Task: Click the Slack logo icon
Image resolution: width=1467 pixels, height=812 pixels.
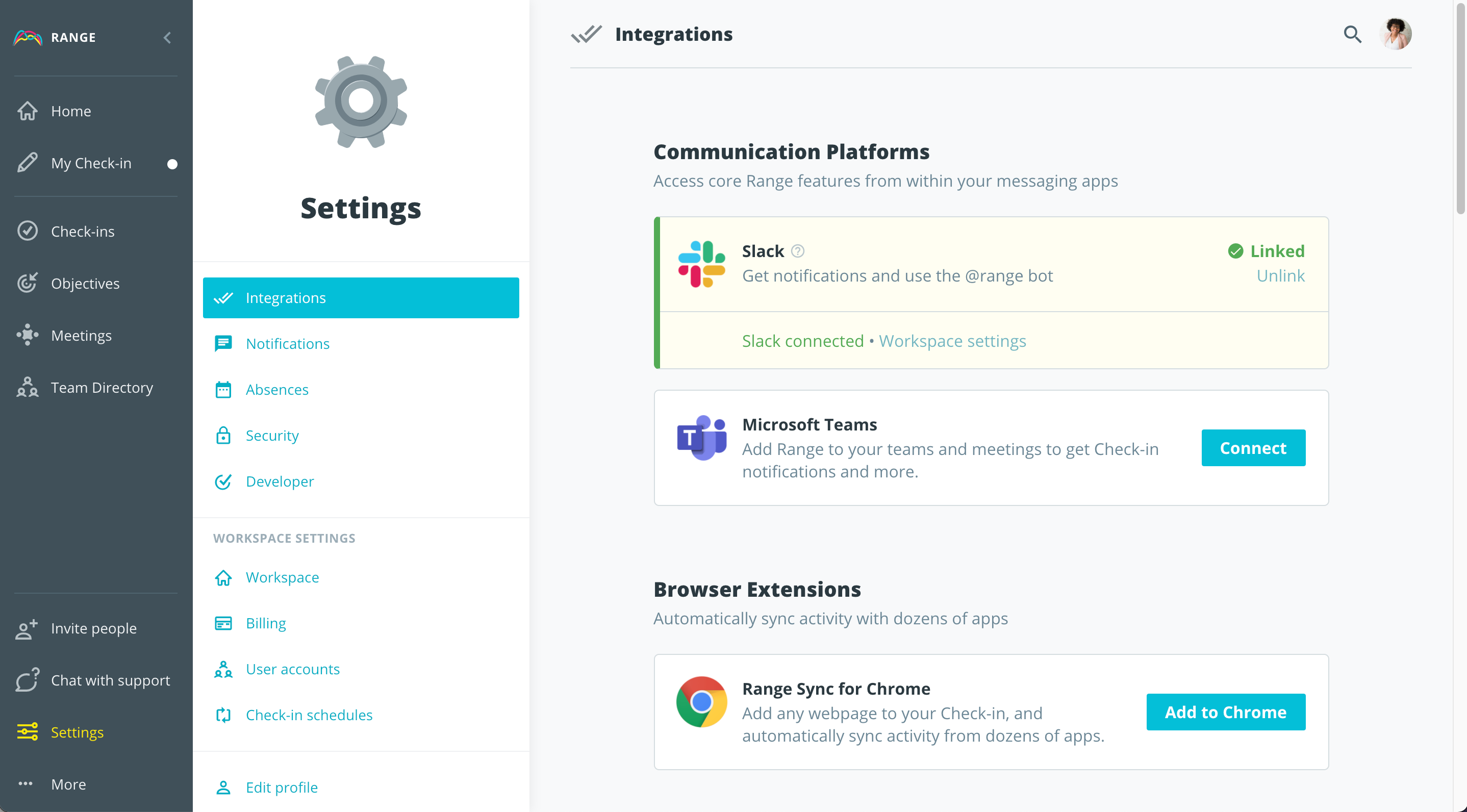Action: pyautogui.click(x=701, y=264)
